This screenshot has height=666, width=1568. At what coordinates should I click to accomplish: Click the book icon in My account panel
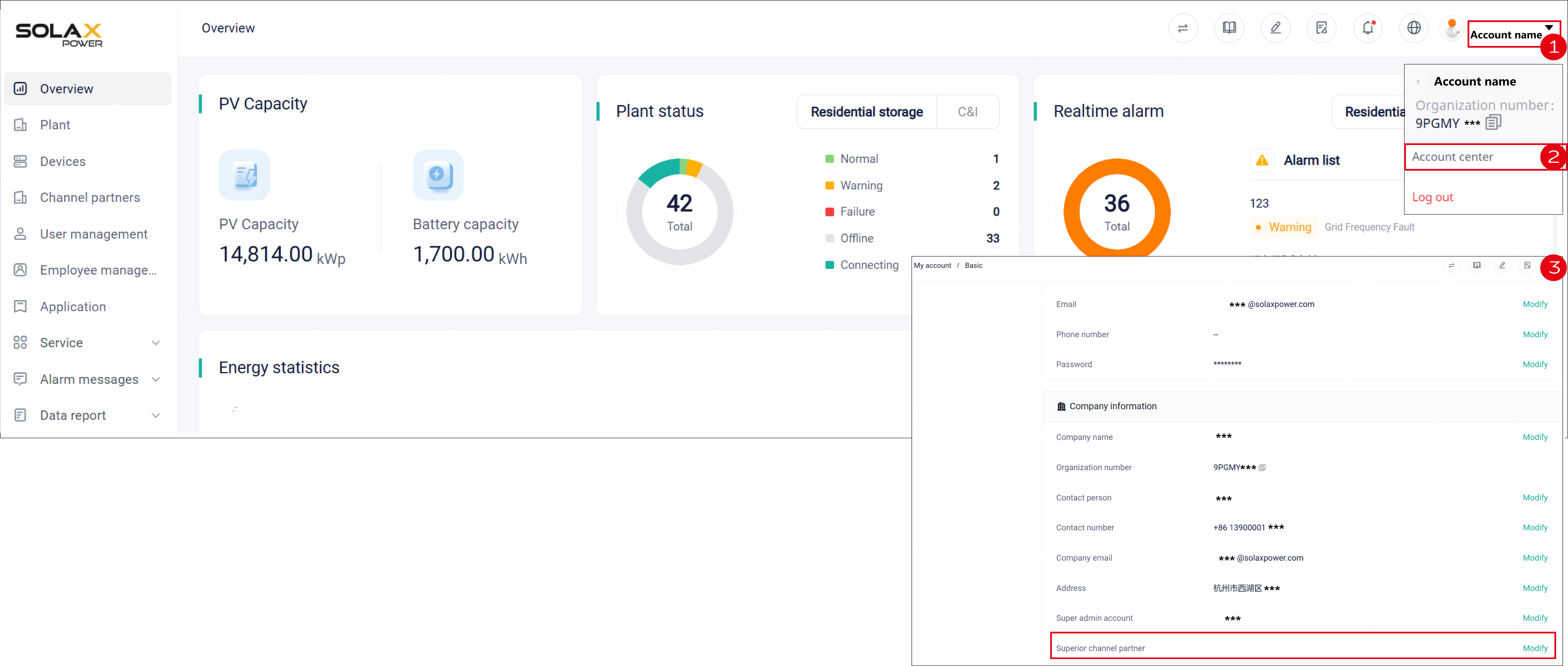point(1477,266)
